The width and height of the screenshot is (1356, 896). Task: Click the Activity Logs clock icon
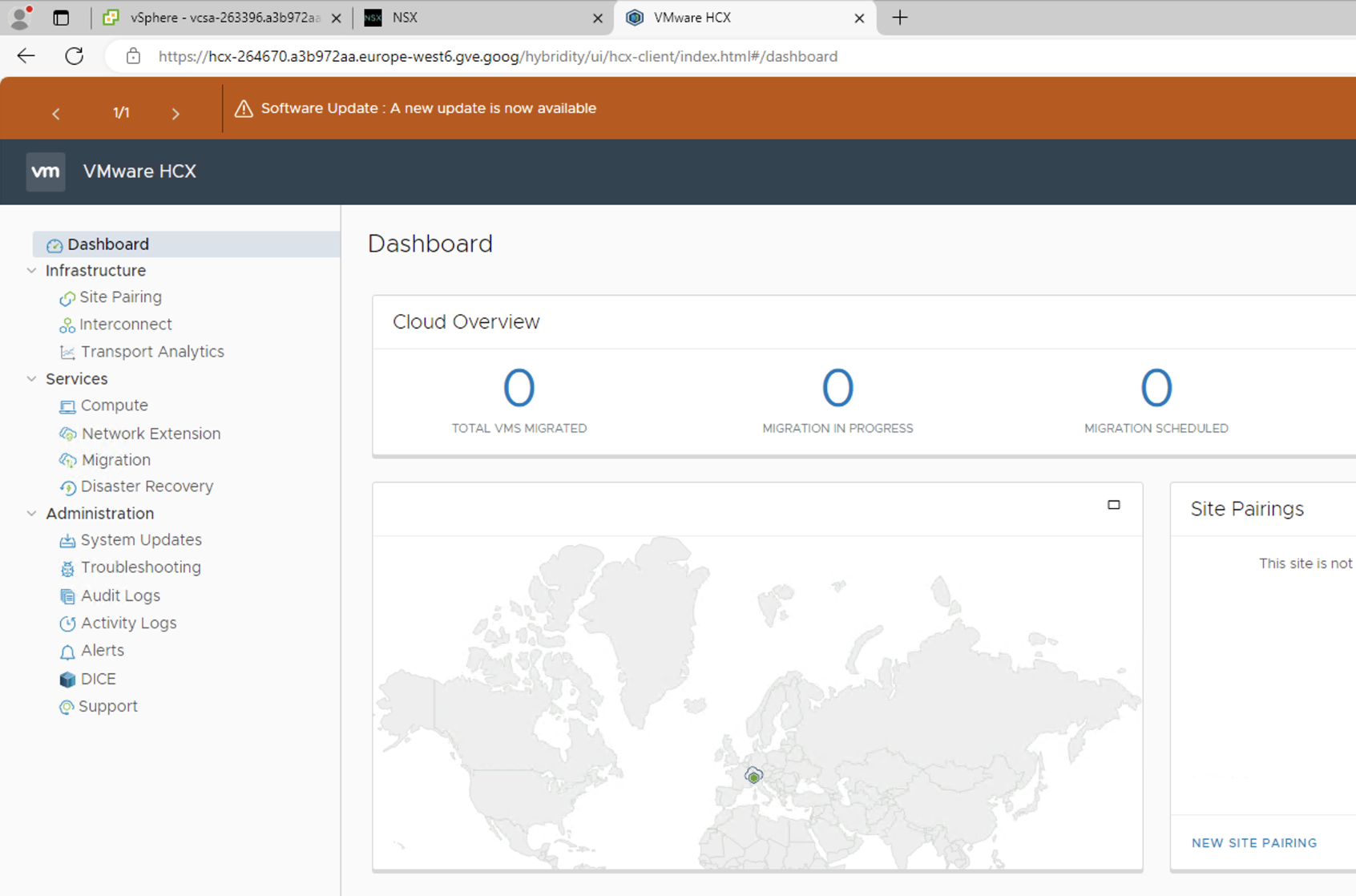point(67,624)
